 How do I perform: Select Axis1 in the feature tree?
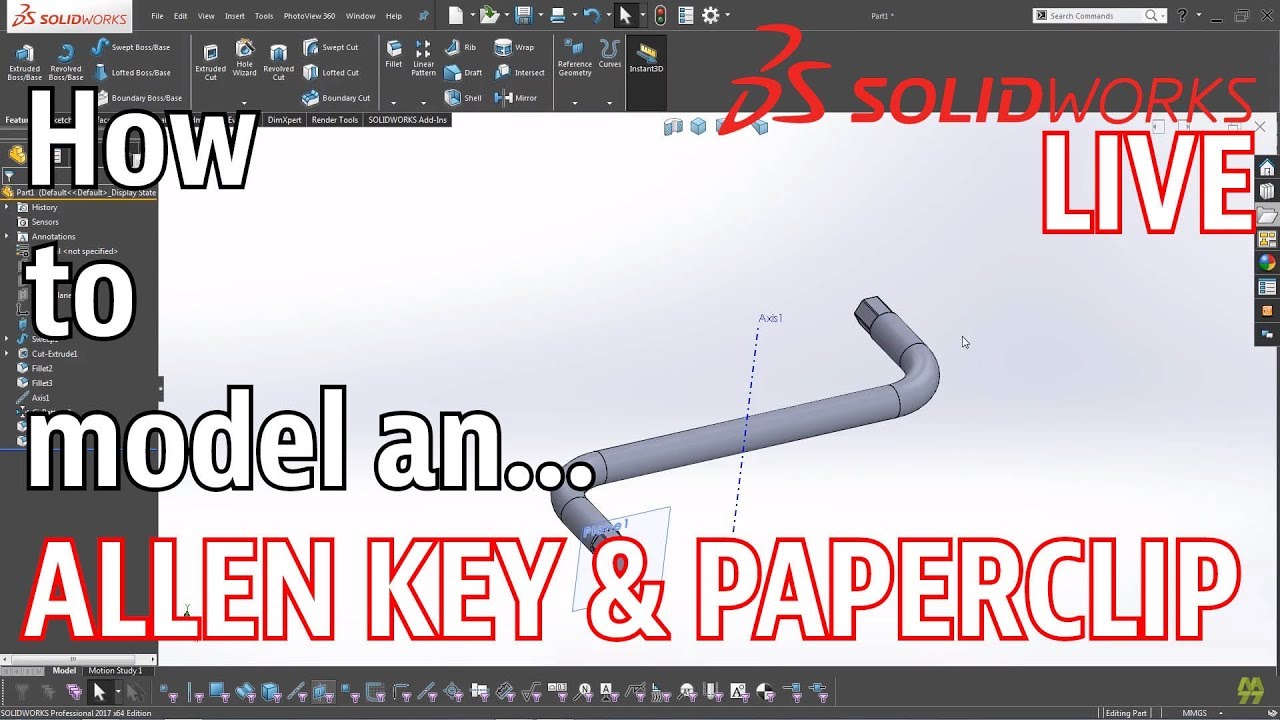tap(40, 398)
